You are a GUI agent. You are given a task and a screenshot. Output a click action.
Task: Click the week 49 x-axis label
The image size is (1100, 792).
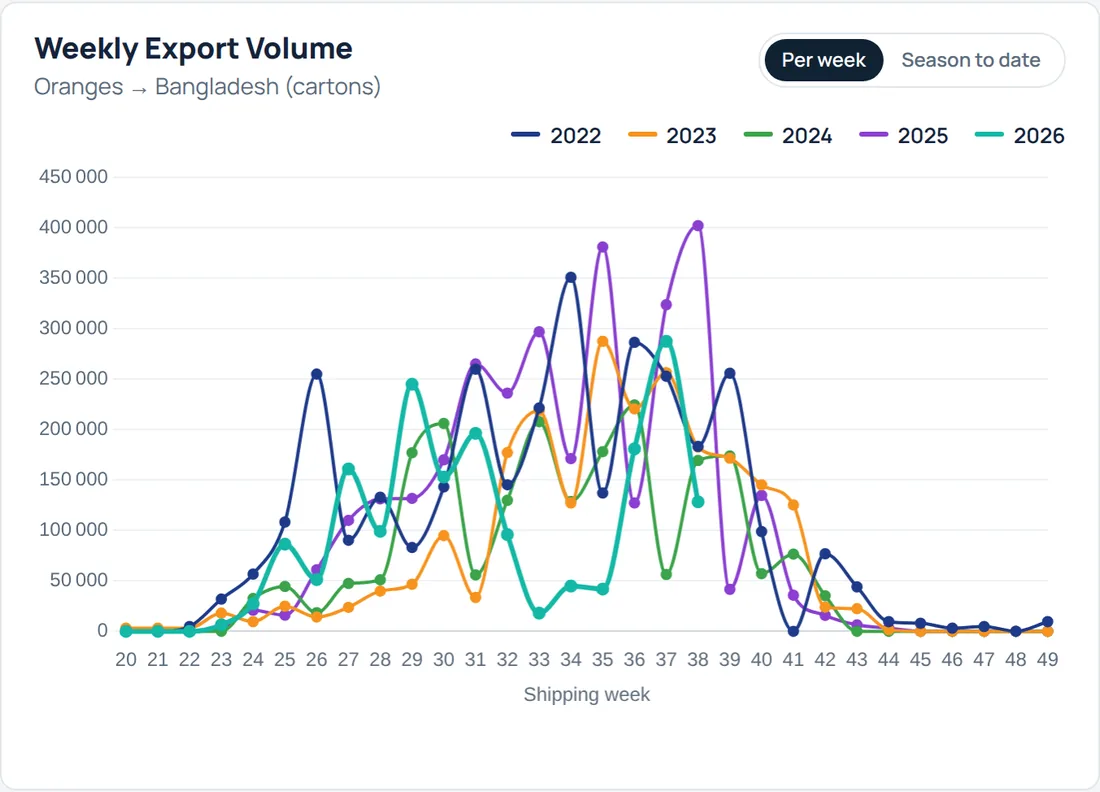pyautogui.click(x=1047, y=660)
